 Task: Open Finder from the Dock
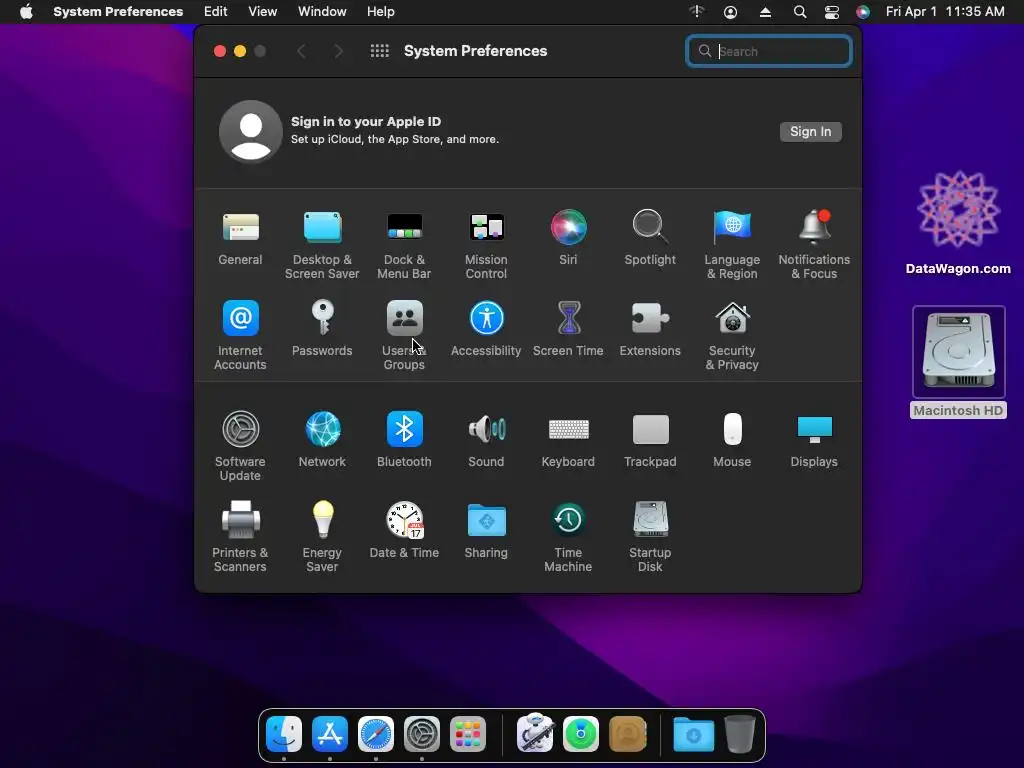(284, 734)
